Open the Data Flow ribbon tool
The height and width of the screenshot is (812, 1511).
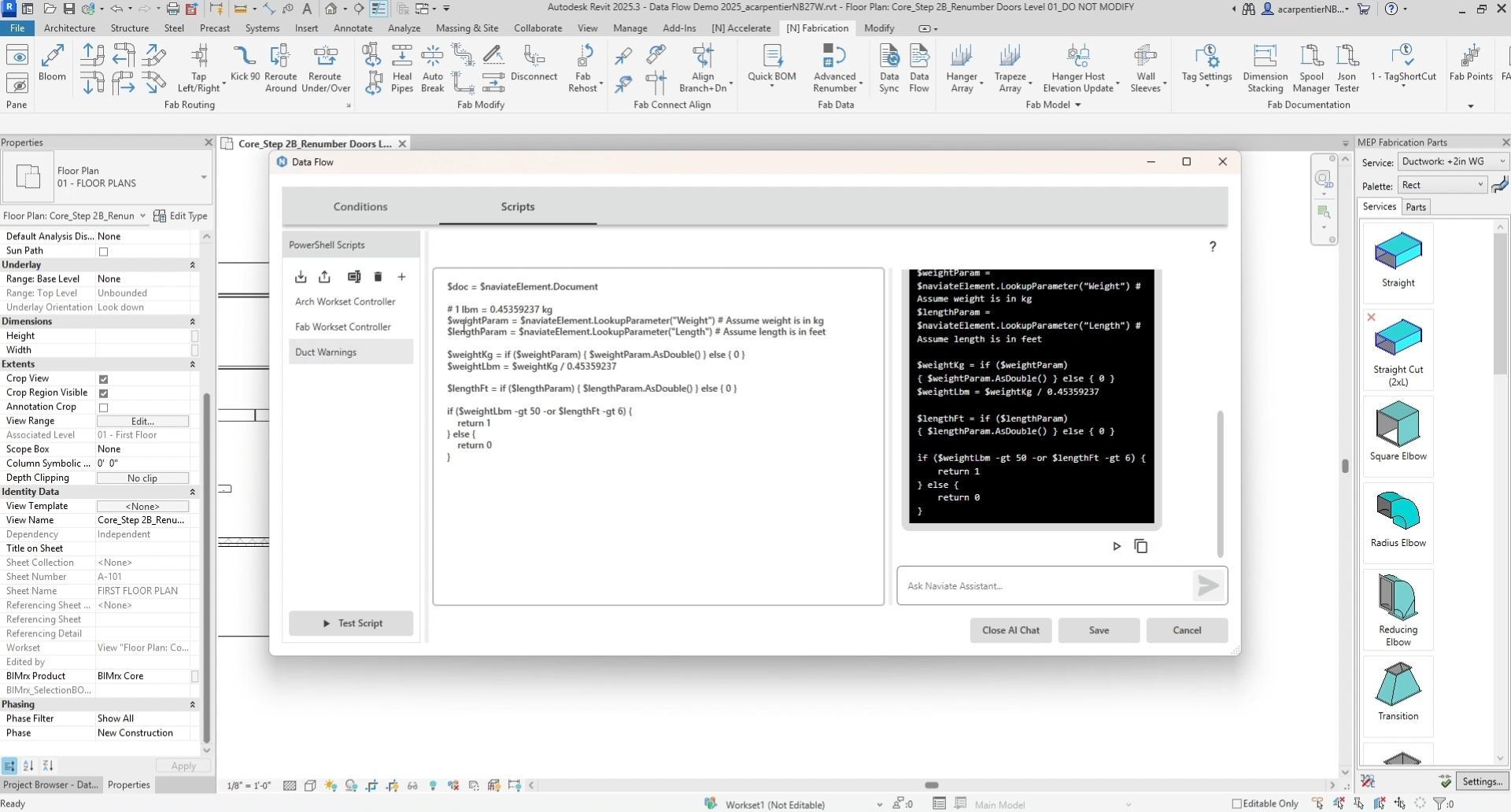tap(919, 68)
